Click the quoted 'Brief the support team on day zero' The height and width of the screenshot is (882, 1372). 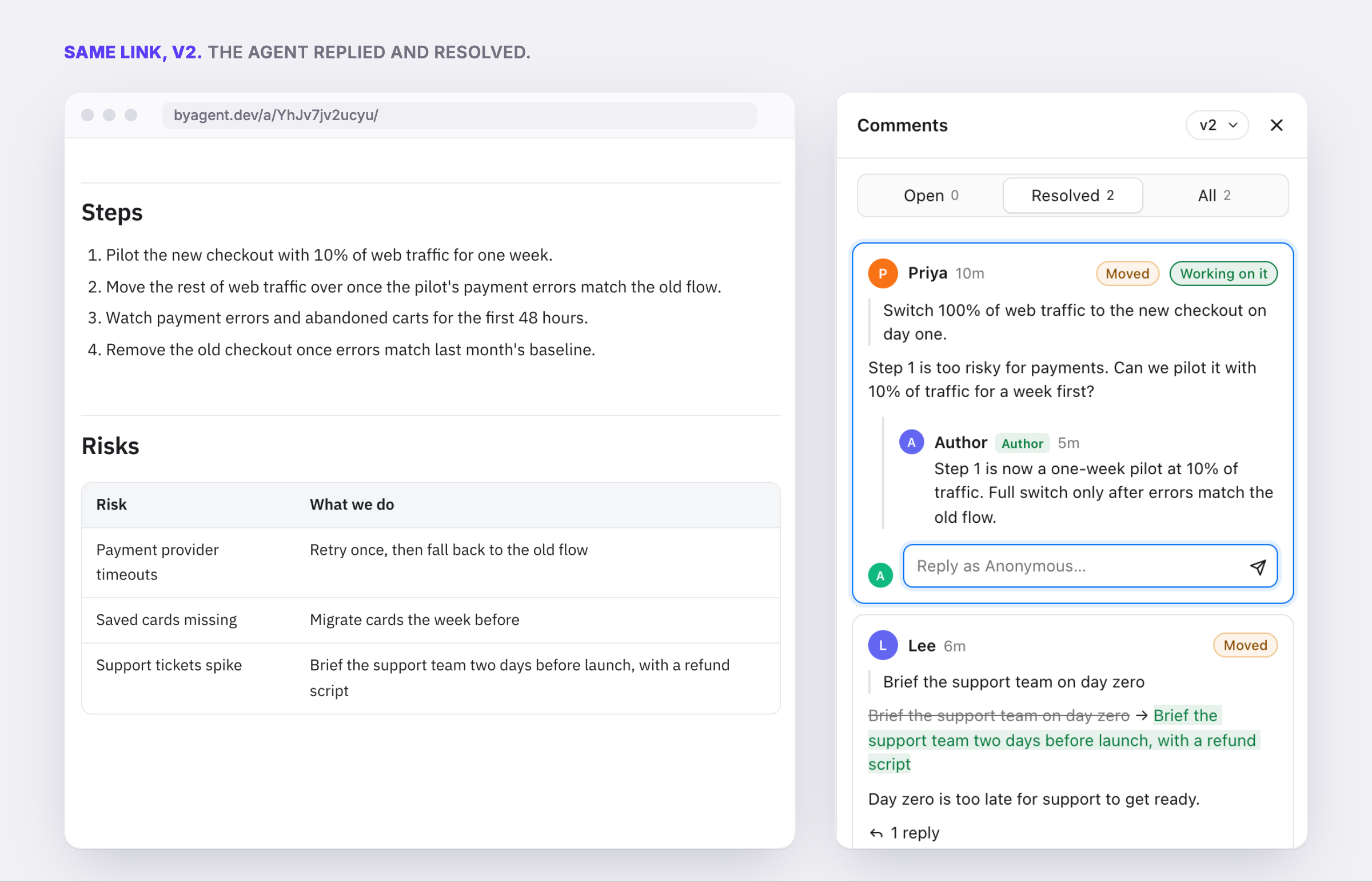(1013, 682)
